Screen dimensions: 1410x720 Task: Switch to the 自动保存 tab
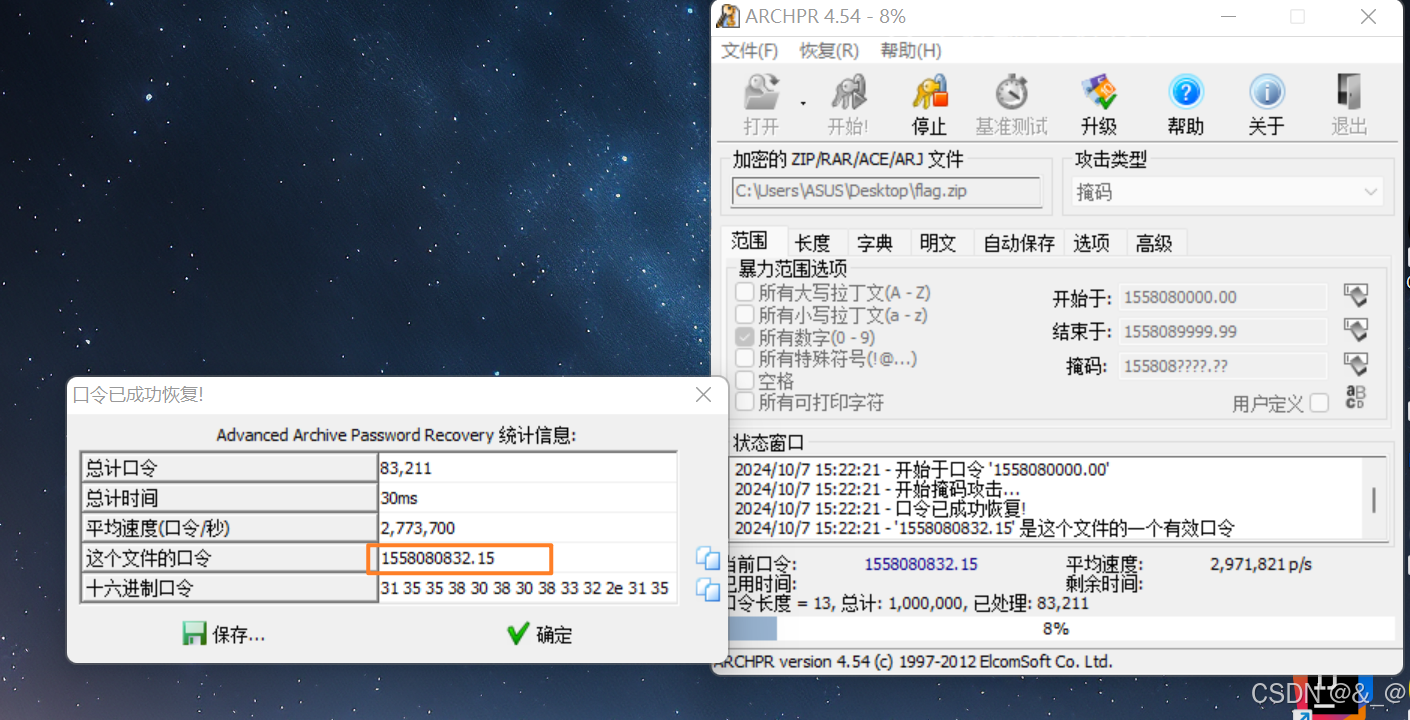pos(1019,243)
